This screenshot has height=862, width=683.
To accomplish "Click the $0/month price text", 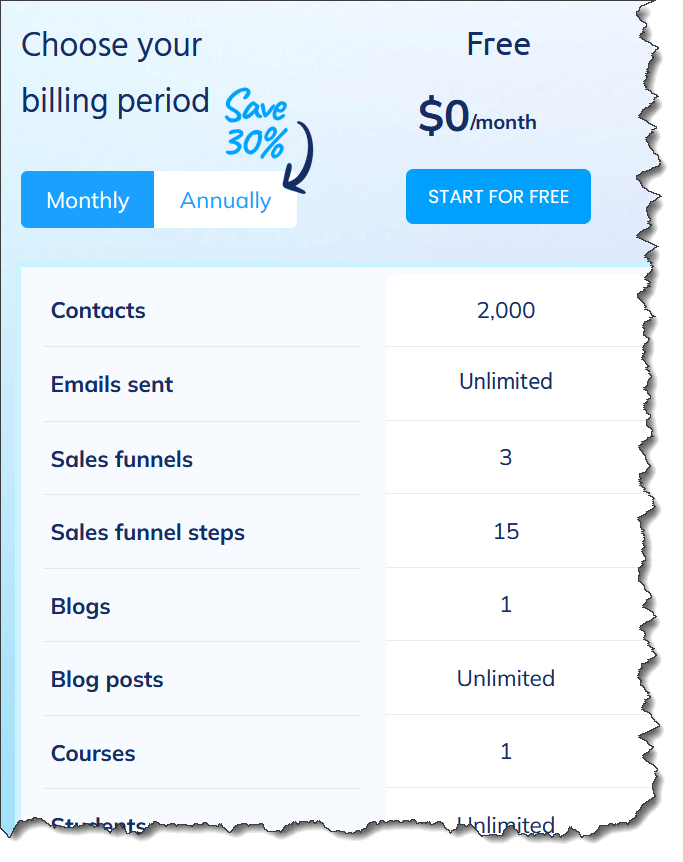I will pos(477,115).
